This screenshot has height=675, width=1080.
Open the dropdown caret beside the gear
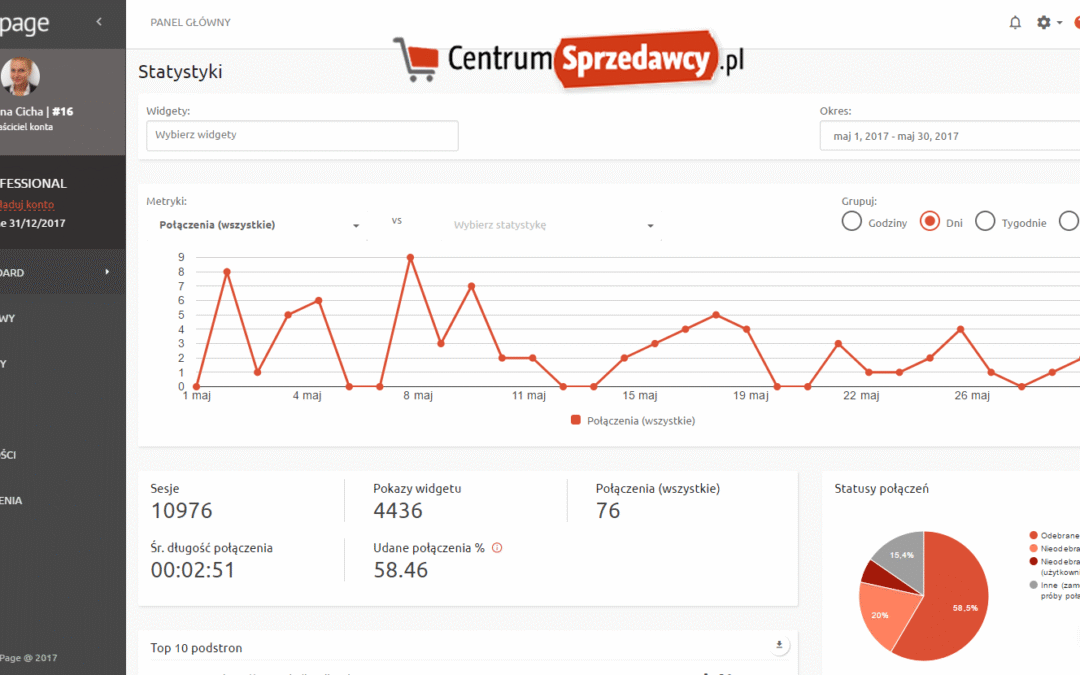1059,23
